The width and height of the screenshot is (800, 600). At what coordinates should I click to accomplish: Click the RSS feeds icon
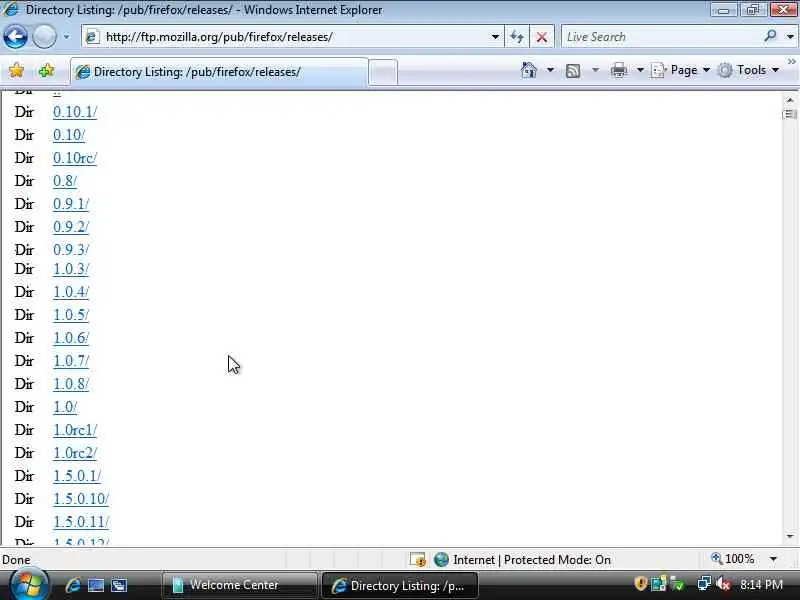(573, 70)
